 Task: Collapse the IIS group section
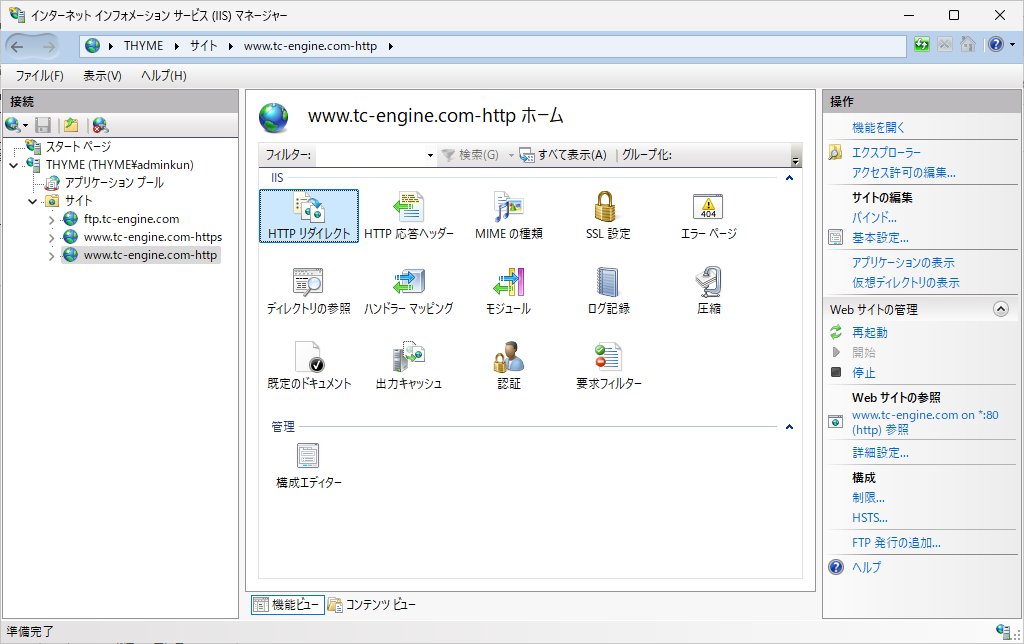point(789,178)
